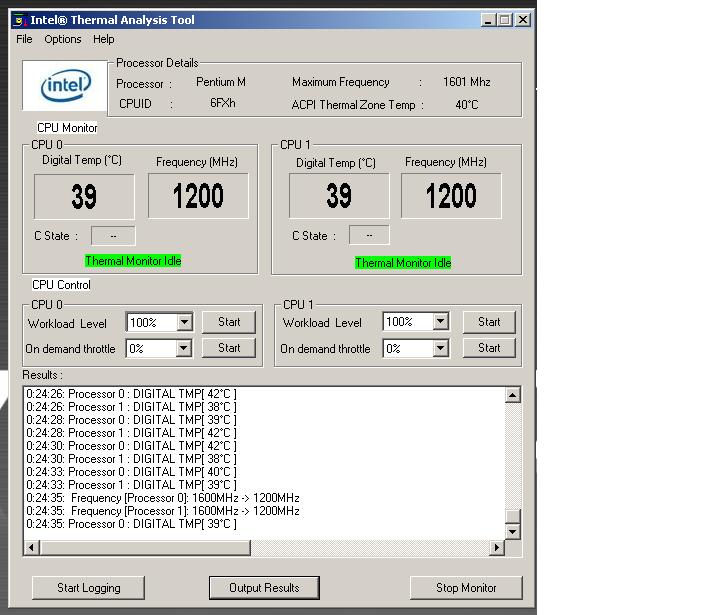Image resolution: width=720 pixels, height=615 pixels.
Task: Click the CPU 0 C State field
Action: click(113, 236)
